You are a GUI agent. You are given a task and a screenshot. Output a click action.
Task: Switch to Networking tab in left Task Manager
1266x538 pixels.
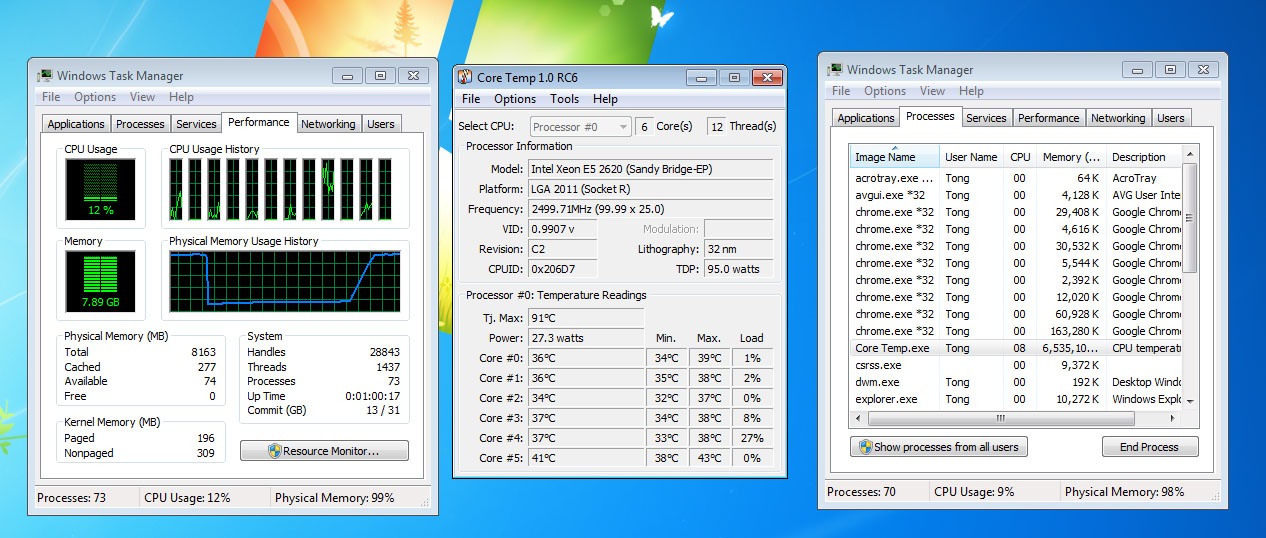[328, 124]
